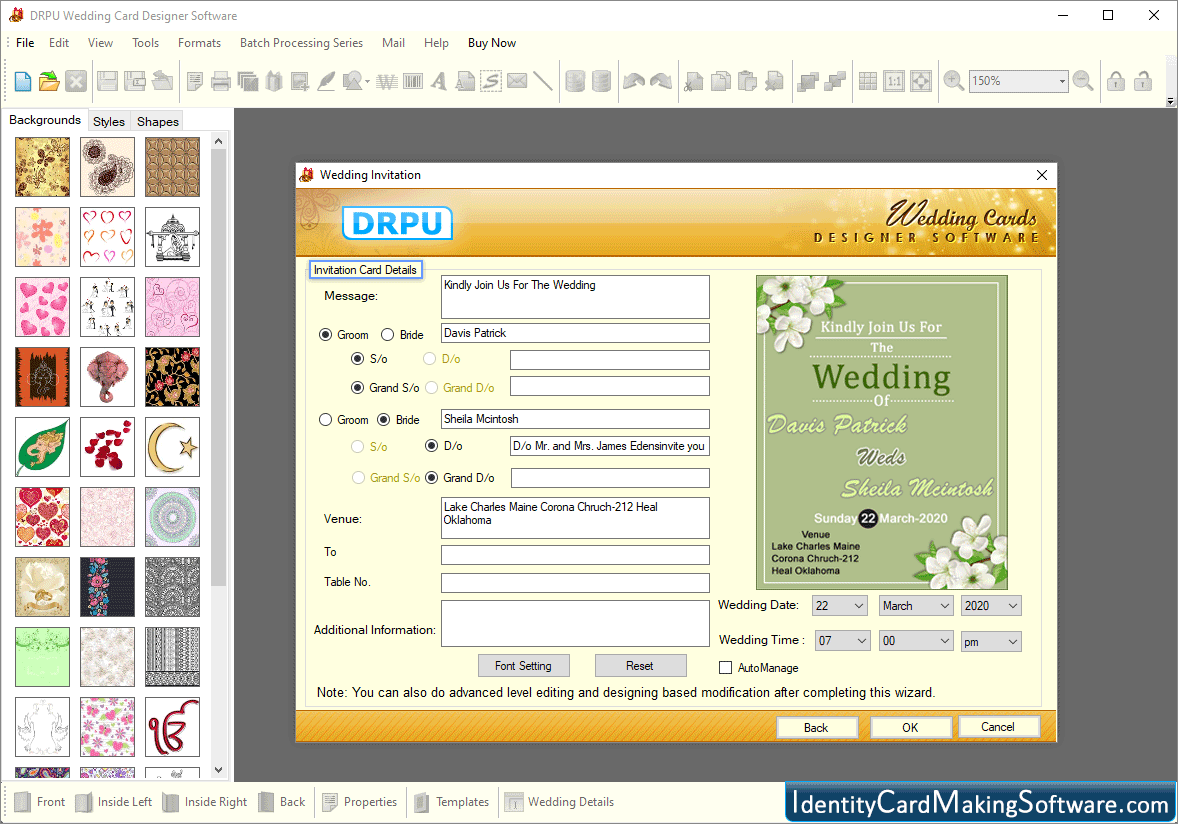1178x824 pixels.
Task: Click Cancel in Wedding Invitation dialog
Action: pyautogui.click(x=998, y=727)
